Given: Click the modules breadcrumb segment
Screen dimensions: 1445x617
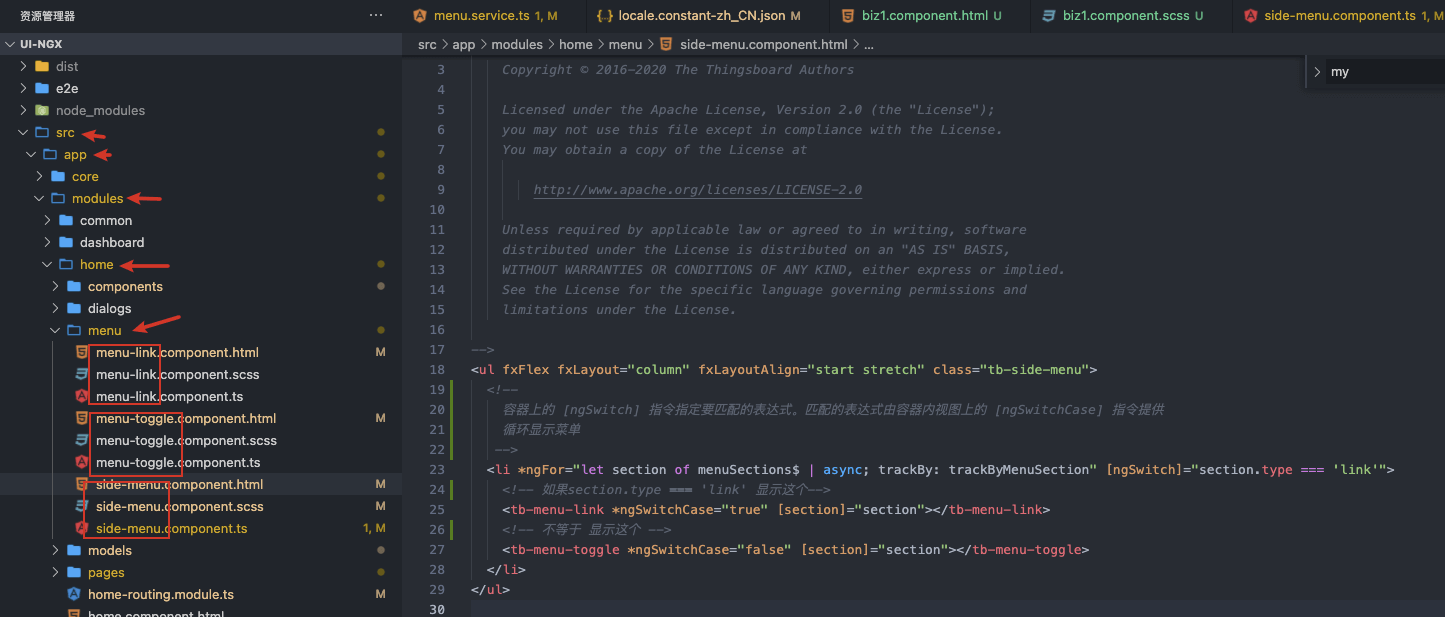Looking at the screenshot, I should [x=516, y=44].
